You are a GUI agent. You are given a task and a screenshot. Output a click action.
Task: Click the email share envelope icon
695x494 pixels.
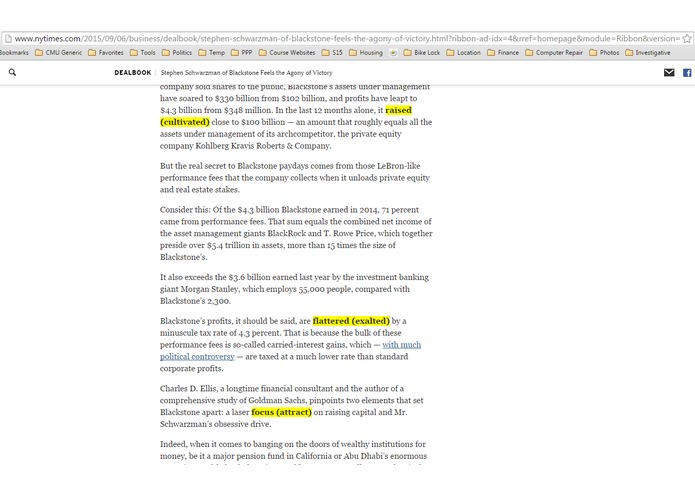[x=669, y=73]
